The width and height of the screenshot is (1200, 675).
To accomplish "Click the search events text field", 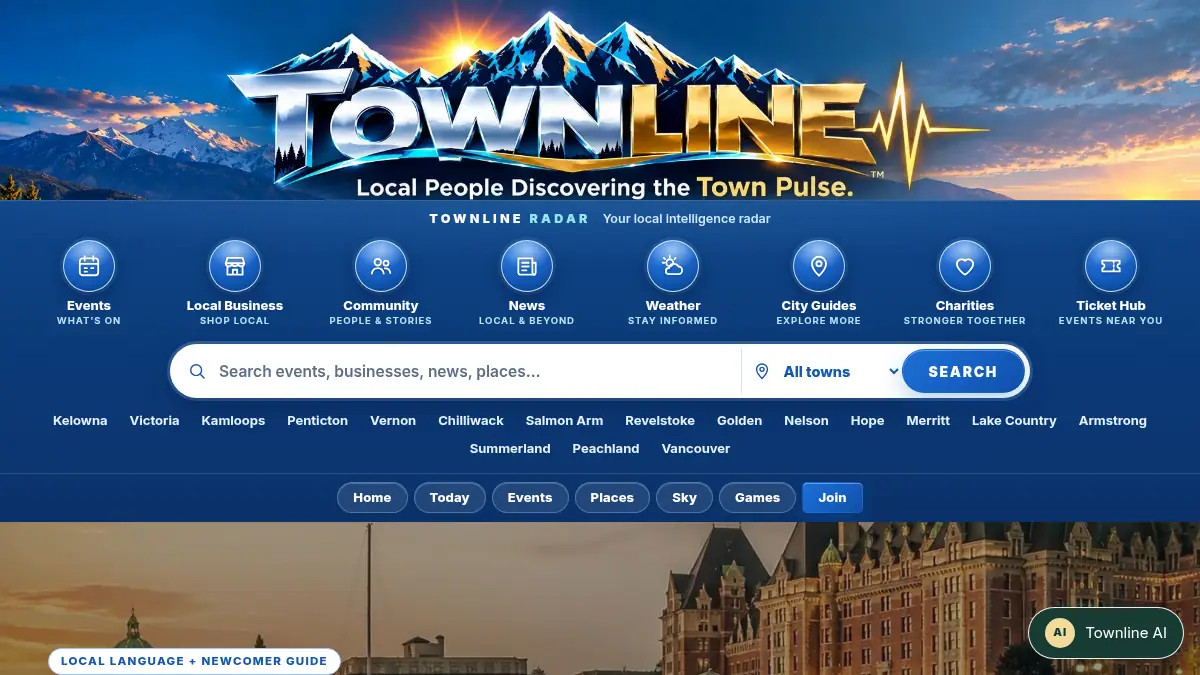I will click(475, 371).
